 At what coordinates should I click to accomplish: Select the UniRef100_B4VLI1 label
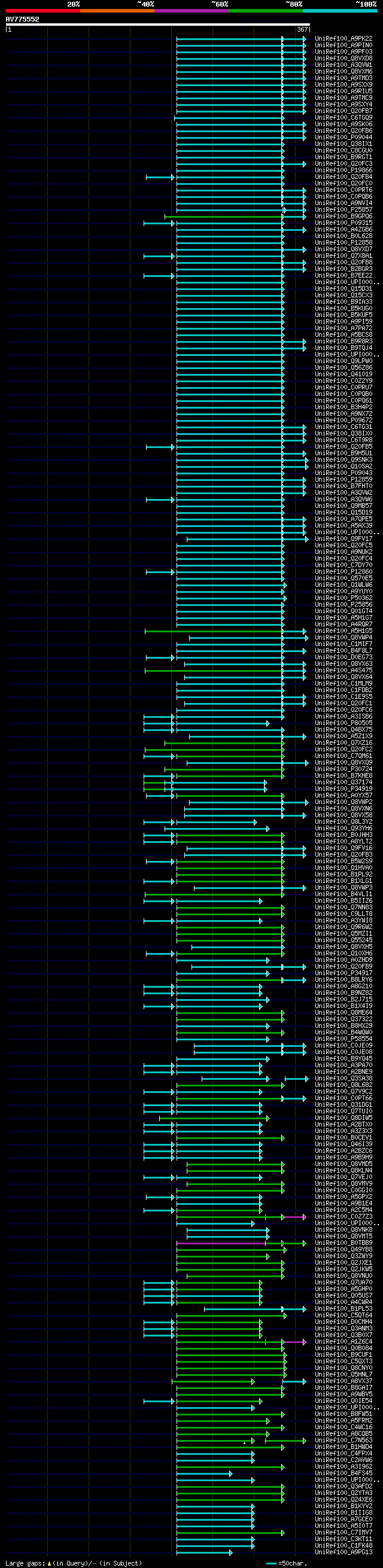tap(344, 894)
